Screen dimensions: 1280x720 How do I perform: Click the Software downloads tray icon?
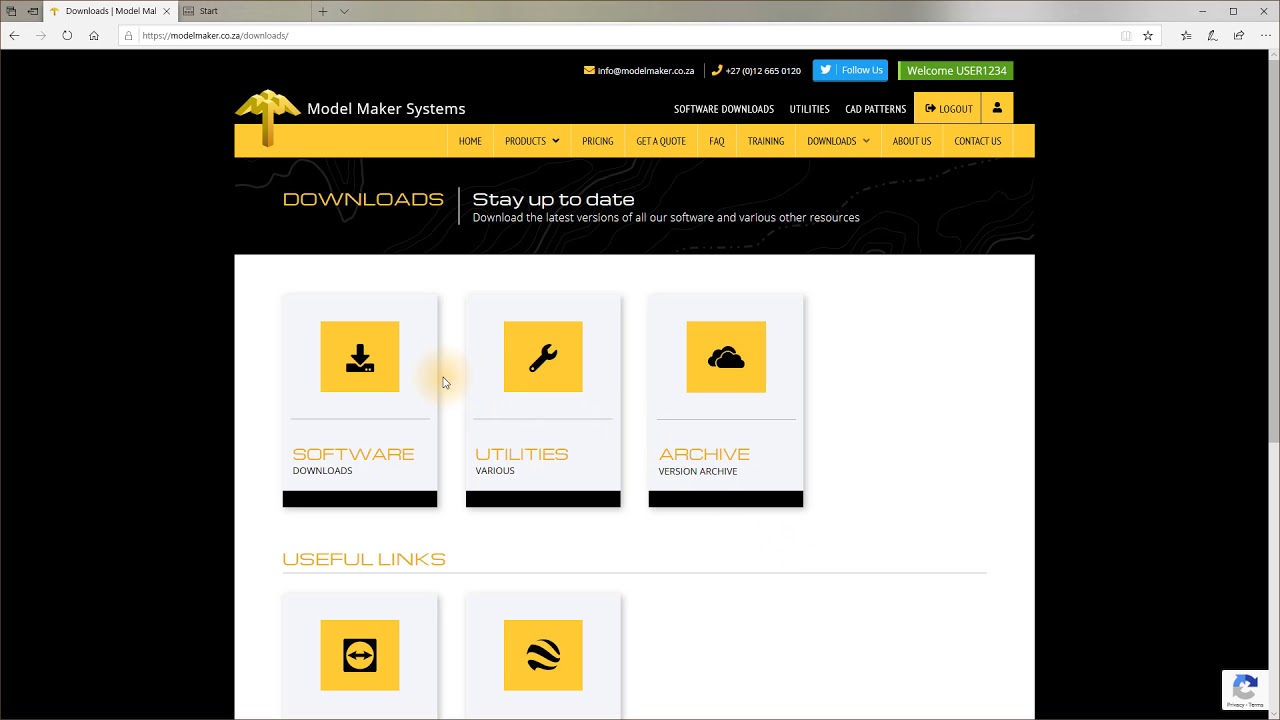point(360,357)
